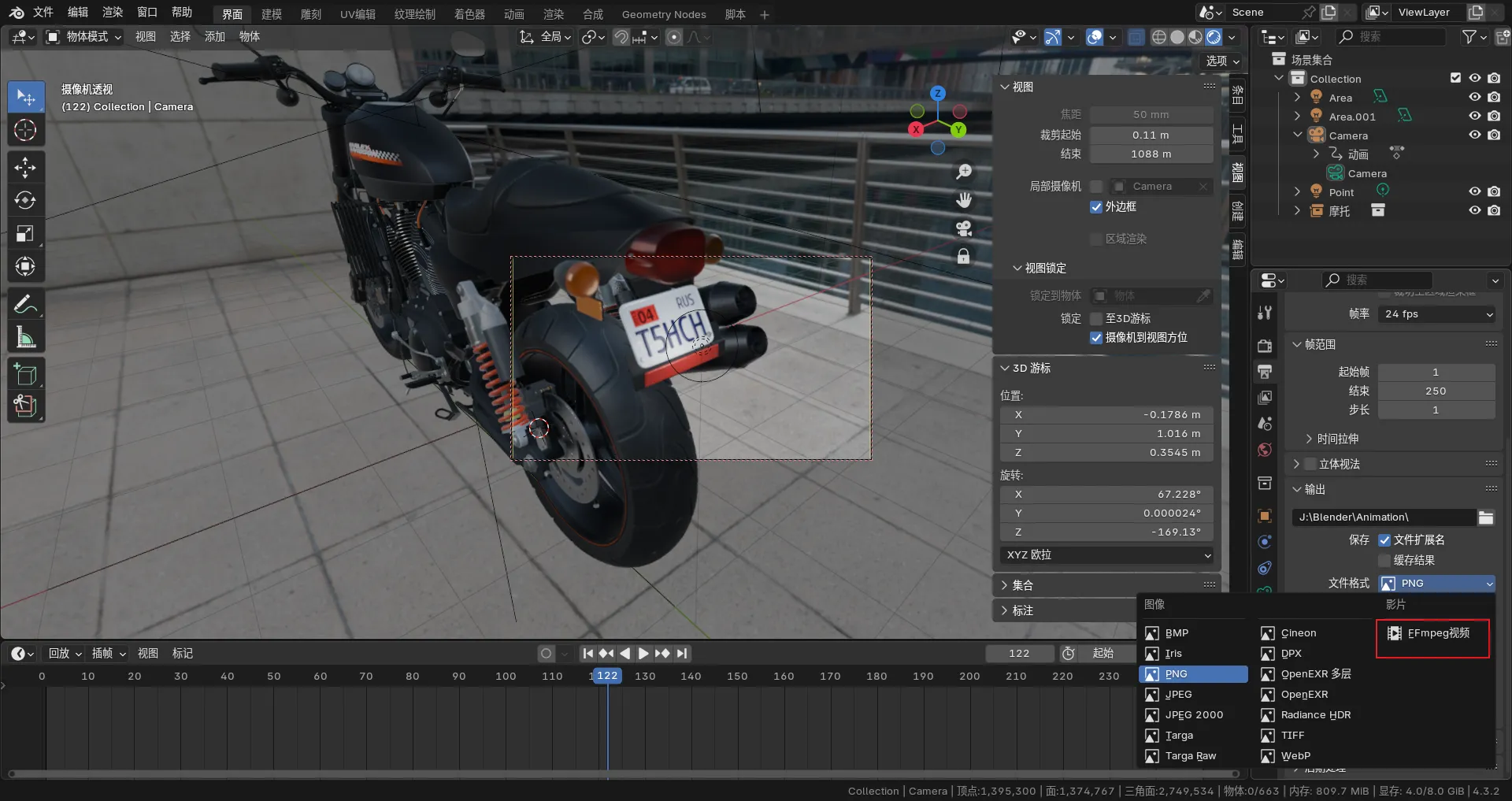
Task: Select OpenEXR 多层 image format
Action: 1314,674
